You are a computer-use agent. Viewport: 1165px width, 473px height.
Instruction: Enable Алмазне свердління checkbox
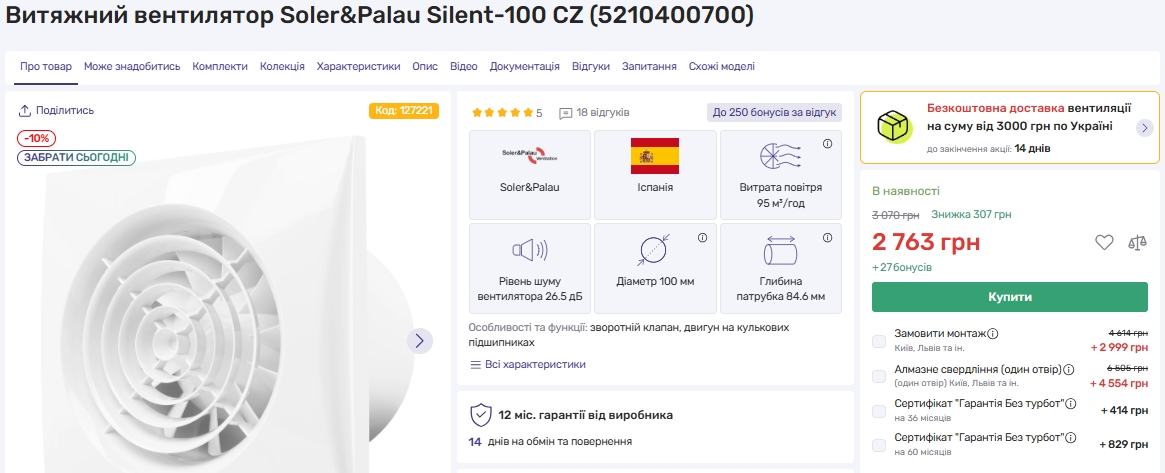tap(879, 376)
